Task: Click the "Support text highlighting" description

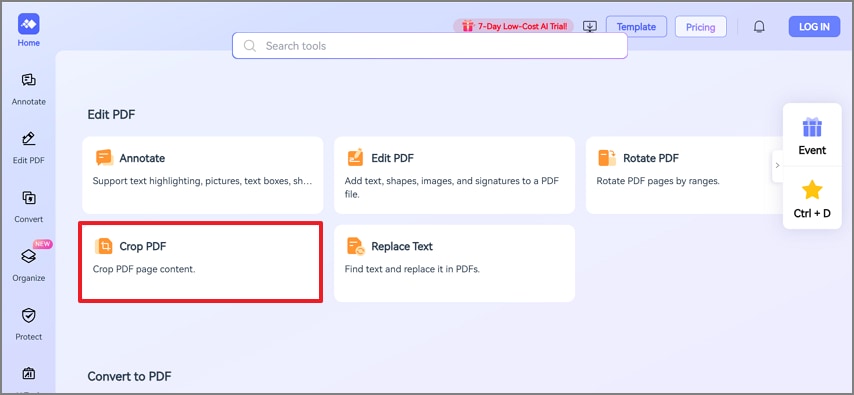Action: point(203,181)
